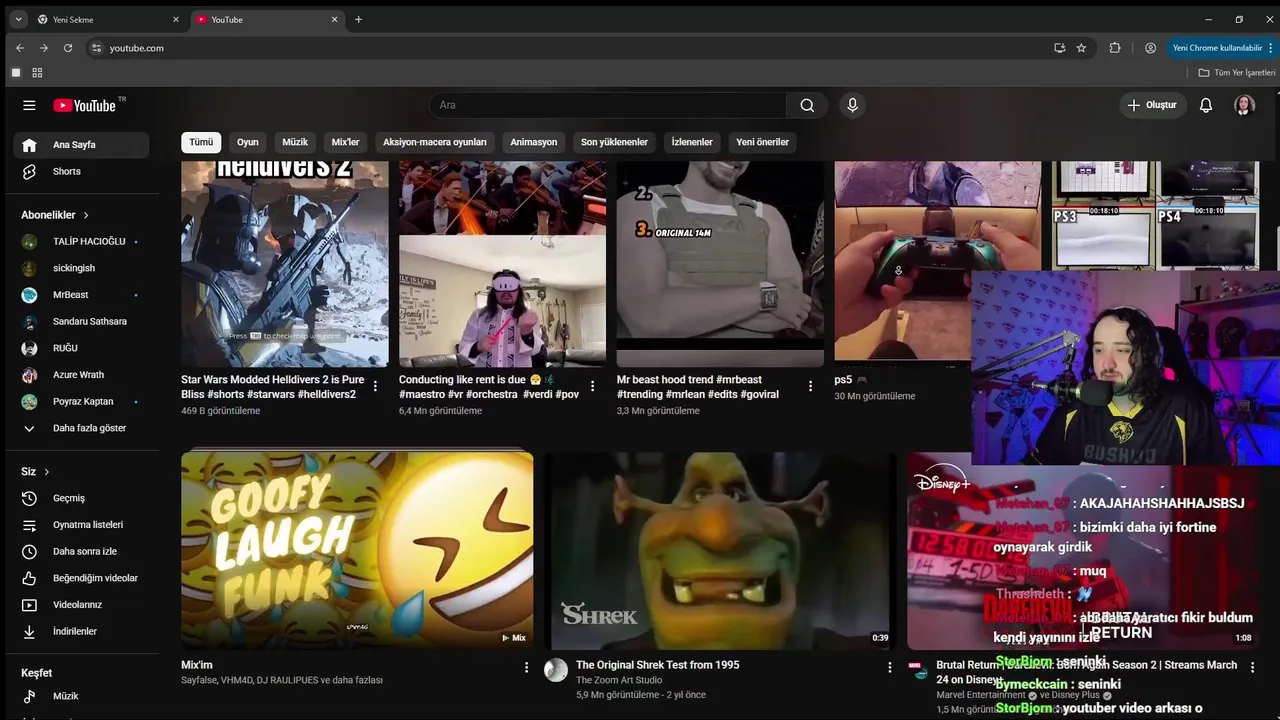The height and width of the screenshot is (720, 1280).
Task: Select the Son yüklenenler chip
Action: tap(614, 142)
